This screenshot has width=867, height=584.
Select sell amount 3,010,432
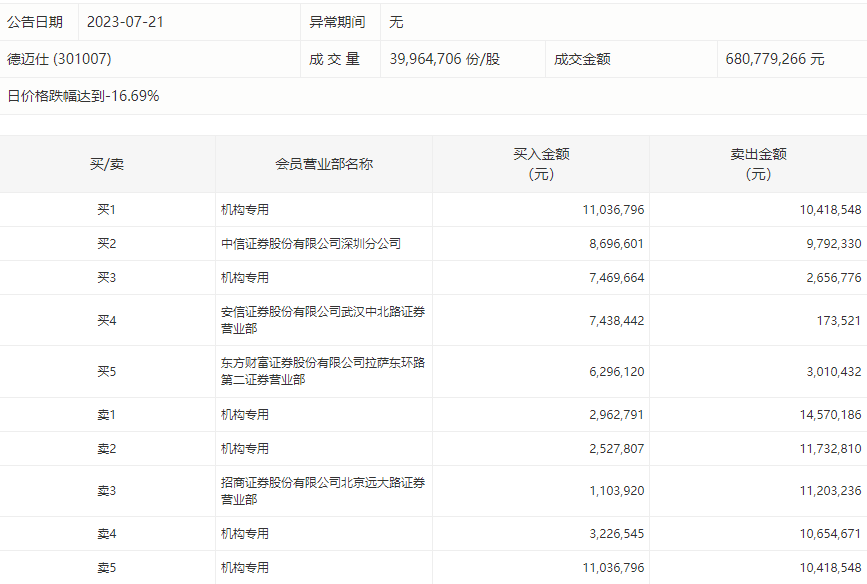pyautogui.click(x=834, y=372)
